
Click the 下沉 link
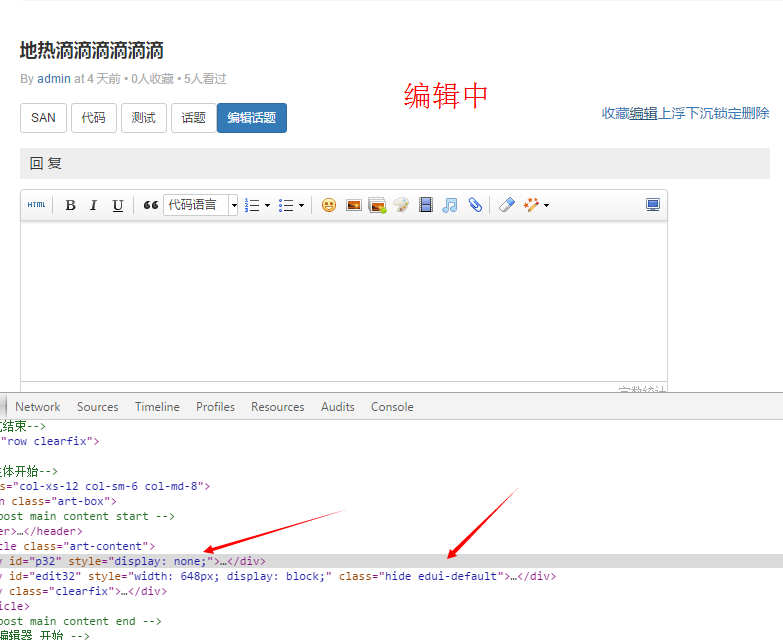(700, 113)
